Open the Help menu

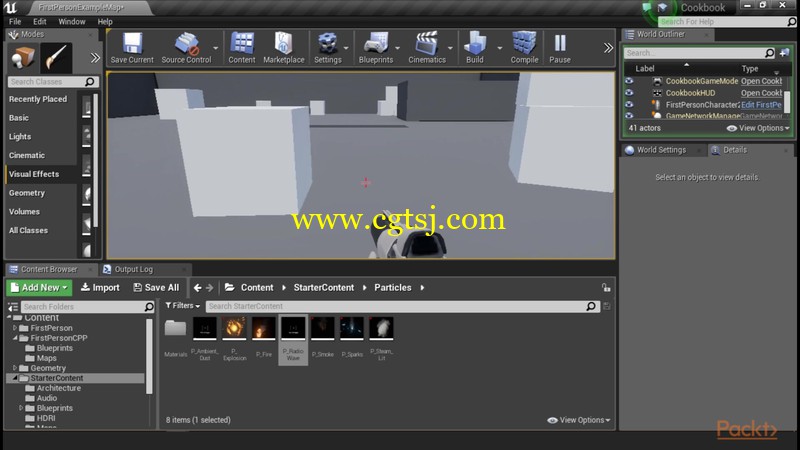(x=105, y=21)
